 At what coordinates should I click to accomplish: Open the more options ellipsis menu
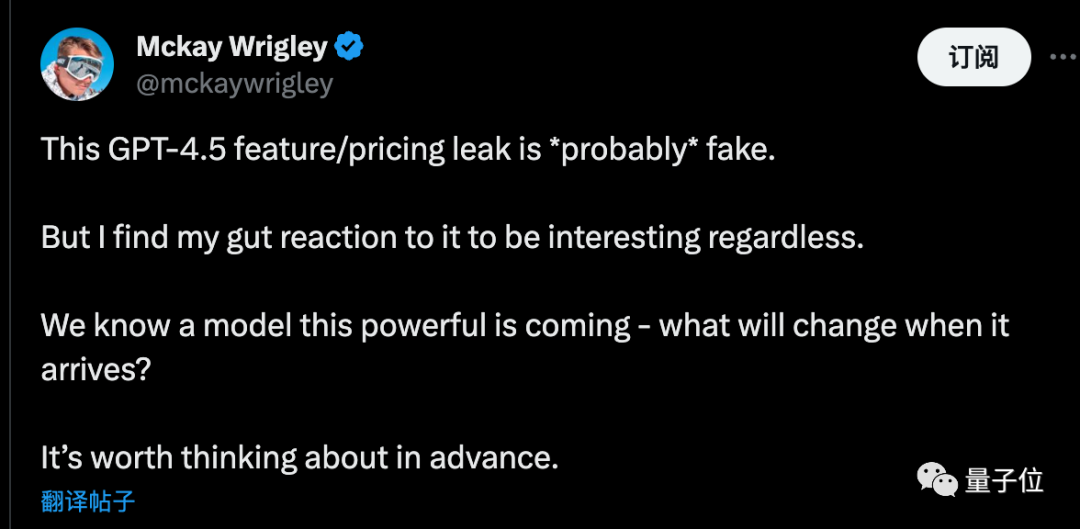(x=1063, y=58)
